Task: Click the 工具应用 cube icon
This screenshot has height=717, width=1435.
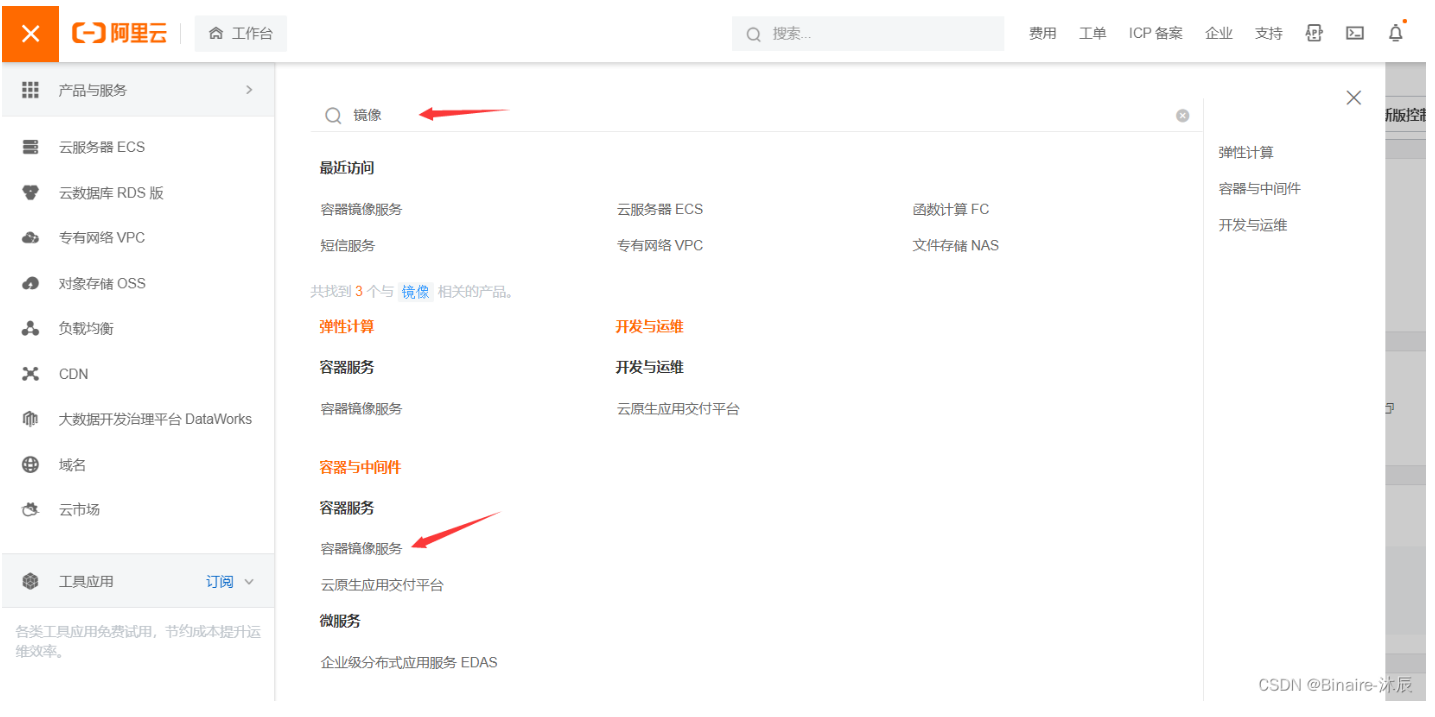Action: pos(30,581)
